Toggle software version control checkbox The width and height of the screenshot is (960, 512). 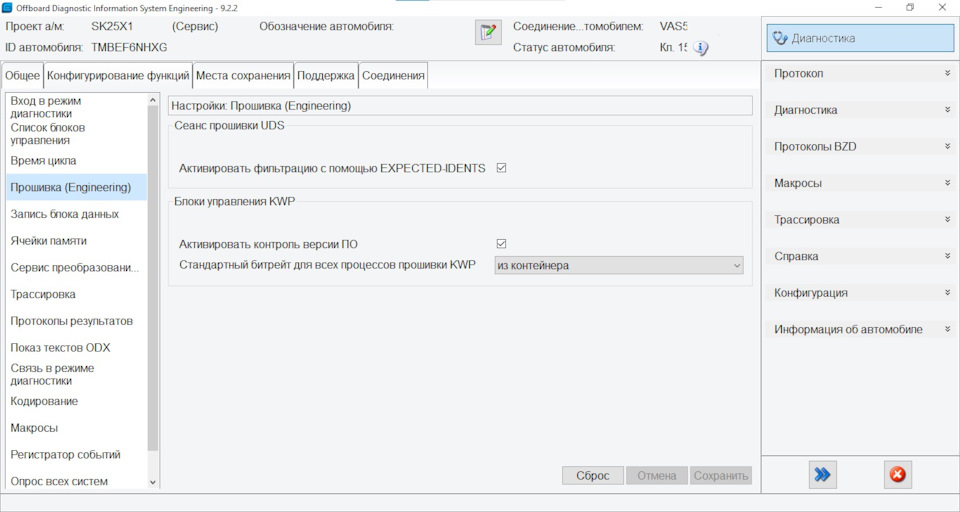pyautogui.click(x=501, y=244)
